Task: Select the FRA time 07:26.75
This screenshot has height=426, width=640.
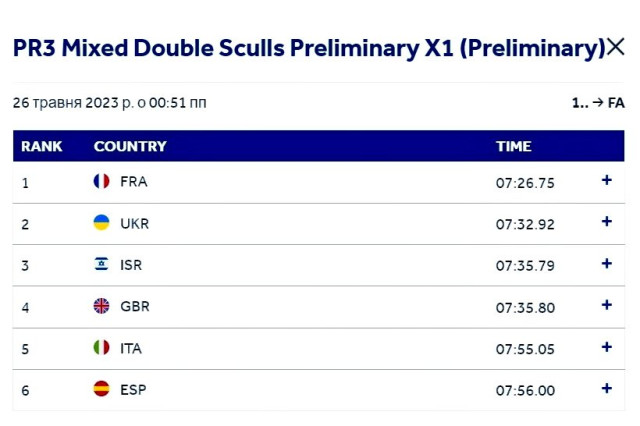Action: click(x=525, y=183)
